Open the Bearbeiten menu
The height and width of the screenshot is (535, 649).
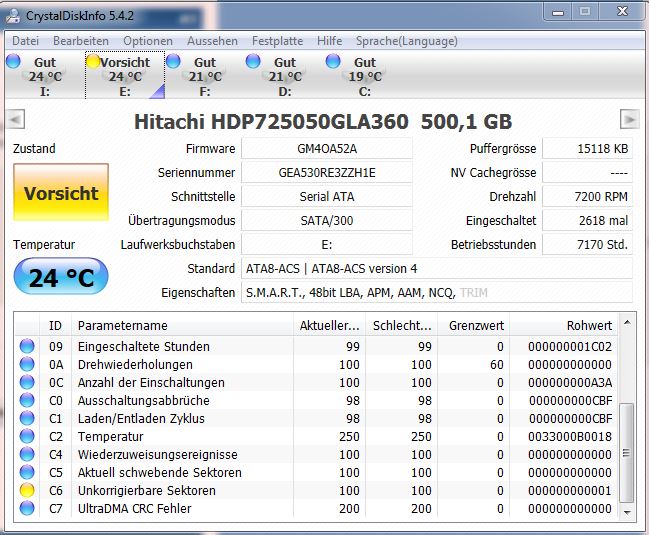pos(81,41)
